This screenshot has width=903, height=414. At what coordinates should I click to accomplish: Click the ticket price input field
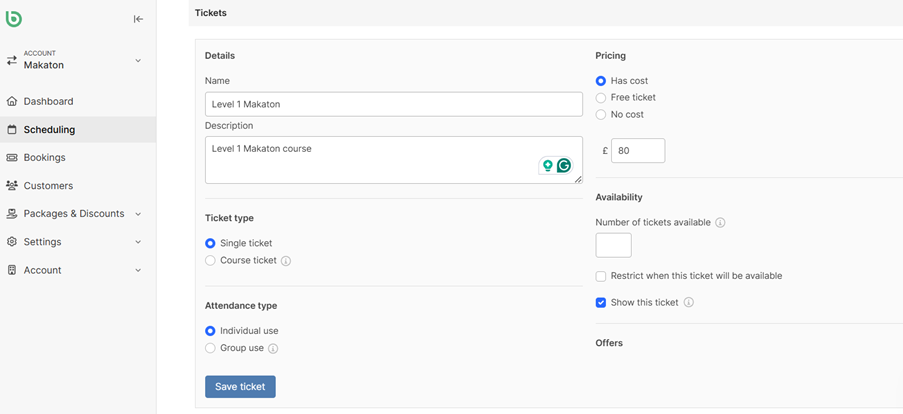[638, 151]
